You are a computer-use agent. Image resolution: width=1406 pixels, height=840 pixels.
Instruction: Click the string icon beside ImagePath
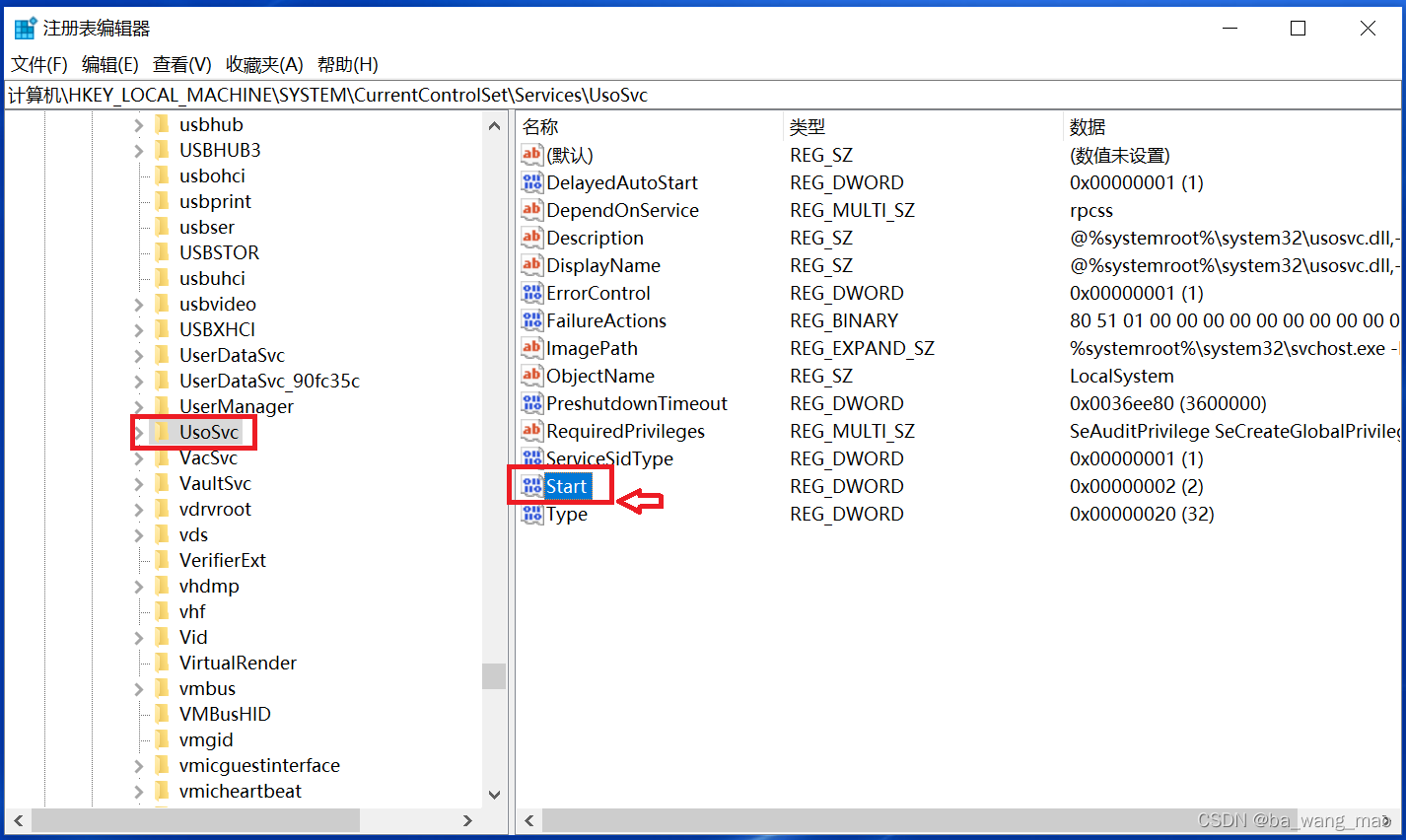click(532, 347)
